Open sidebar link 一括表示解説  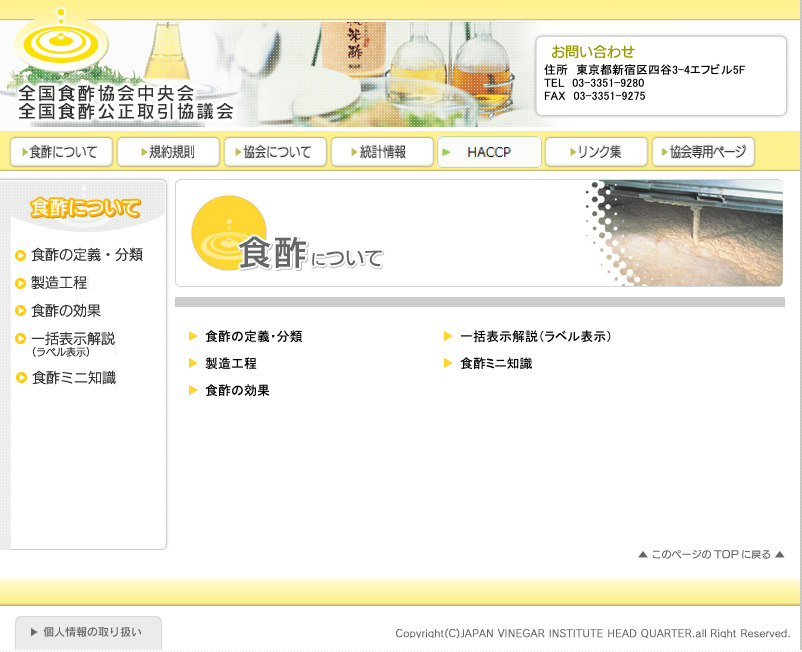[x=72, y=340]
